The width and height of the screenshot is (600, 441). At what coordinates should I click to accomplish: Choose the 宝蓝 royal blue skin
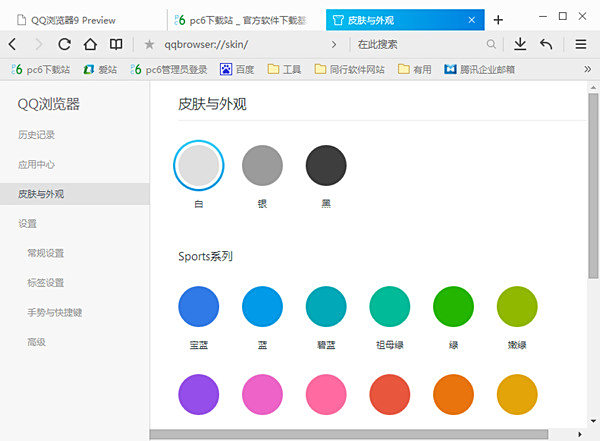click(199, 306)
